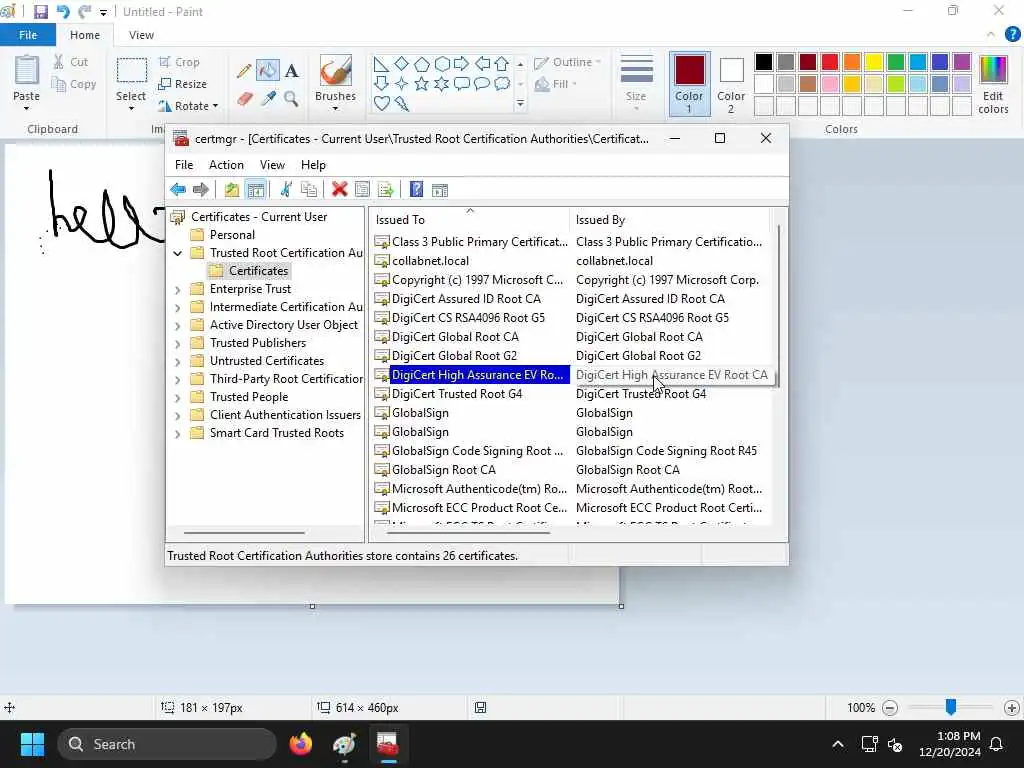Expand the Trusted People node
The width and height of the screenshot is (1024, 768).
coord(178,397)
